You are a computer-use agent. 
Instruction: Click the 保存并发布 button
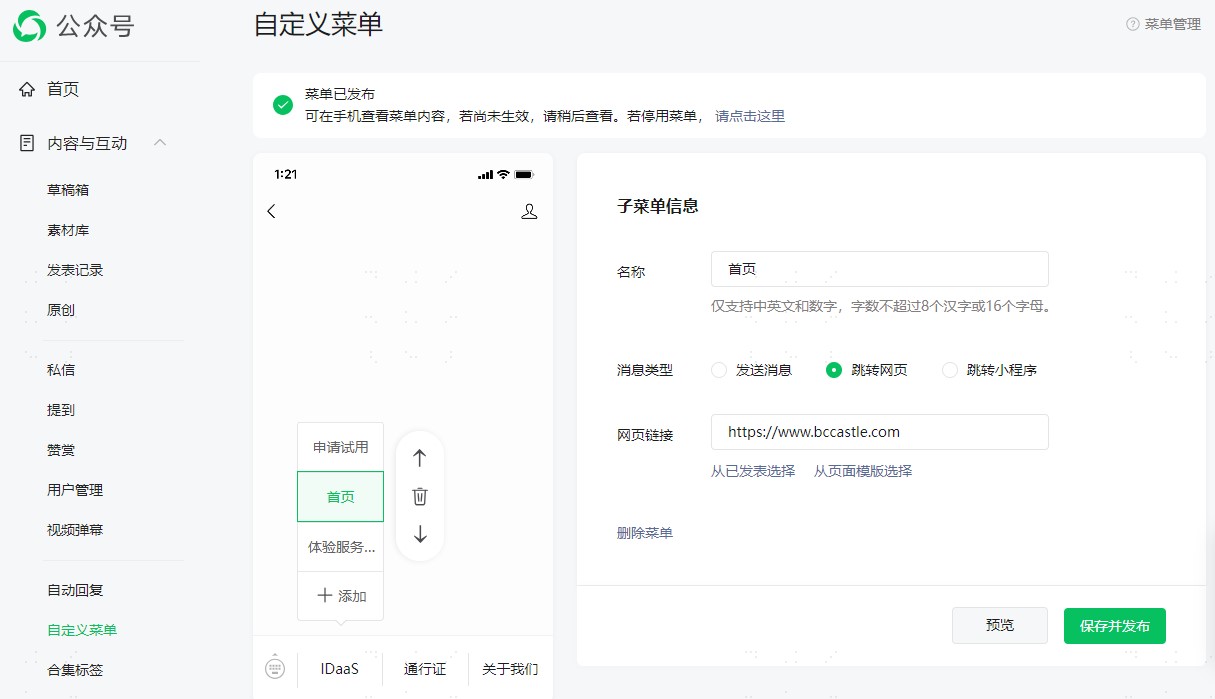1115,625
